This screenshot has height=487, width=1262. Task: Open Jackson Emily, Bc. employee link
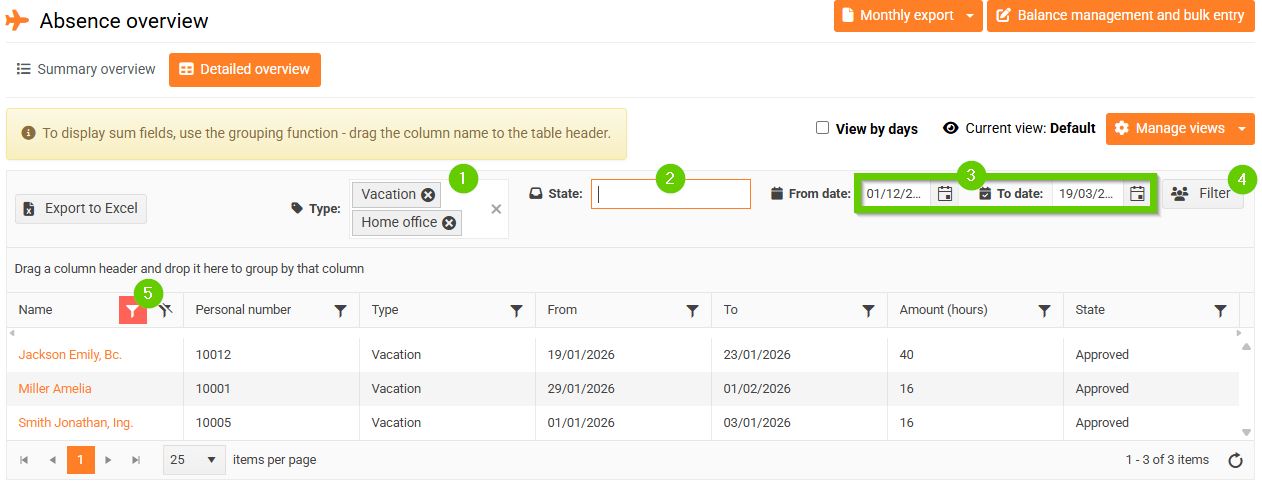[70, 355]
